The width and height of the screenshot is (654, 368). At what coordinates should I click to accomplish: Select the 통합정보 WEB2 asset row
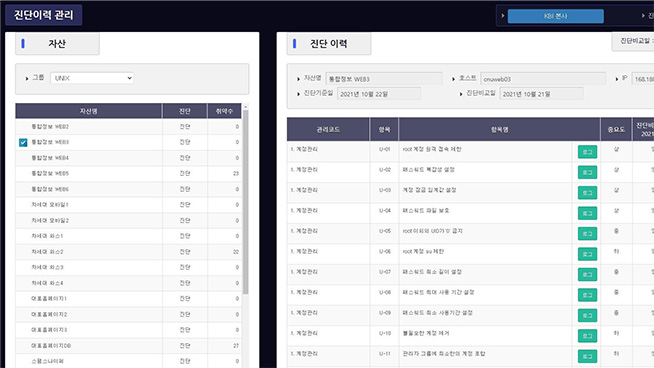pos(128,126)
